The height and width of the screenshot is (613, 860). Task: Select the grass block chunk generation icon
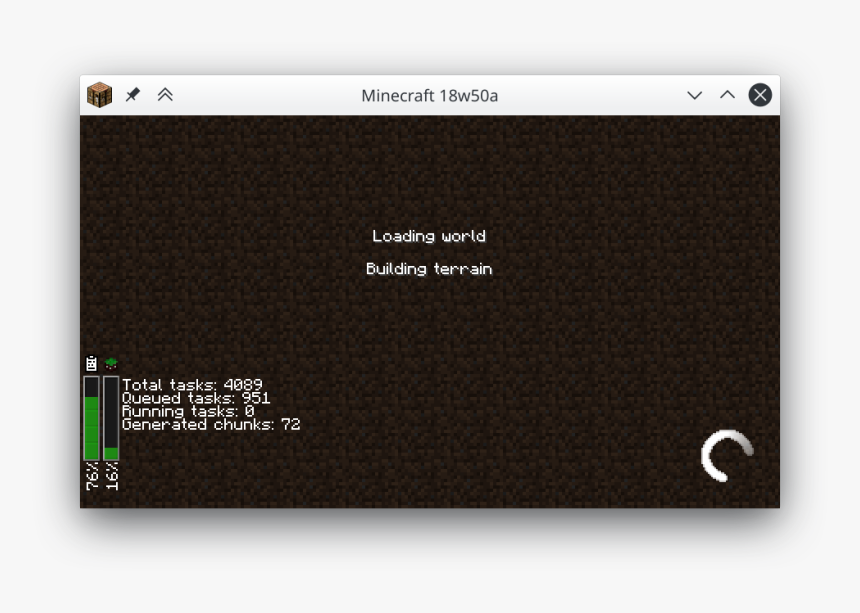click(110, 364)
